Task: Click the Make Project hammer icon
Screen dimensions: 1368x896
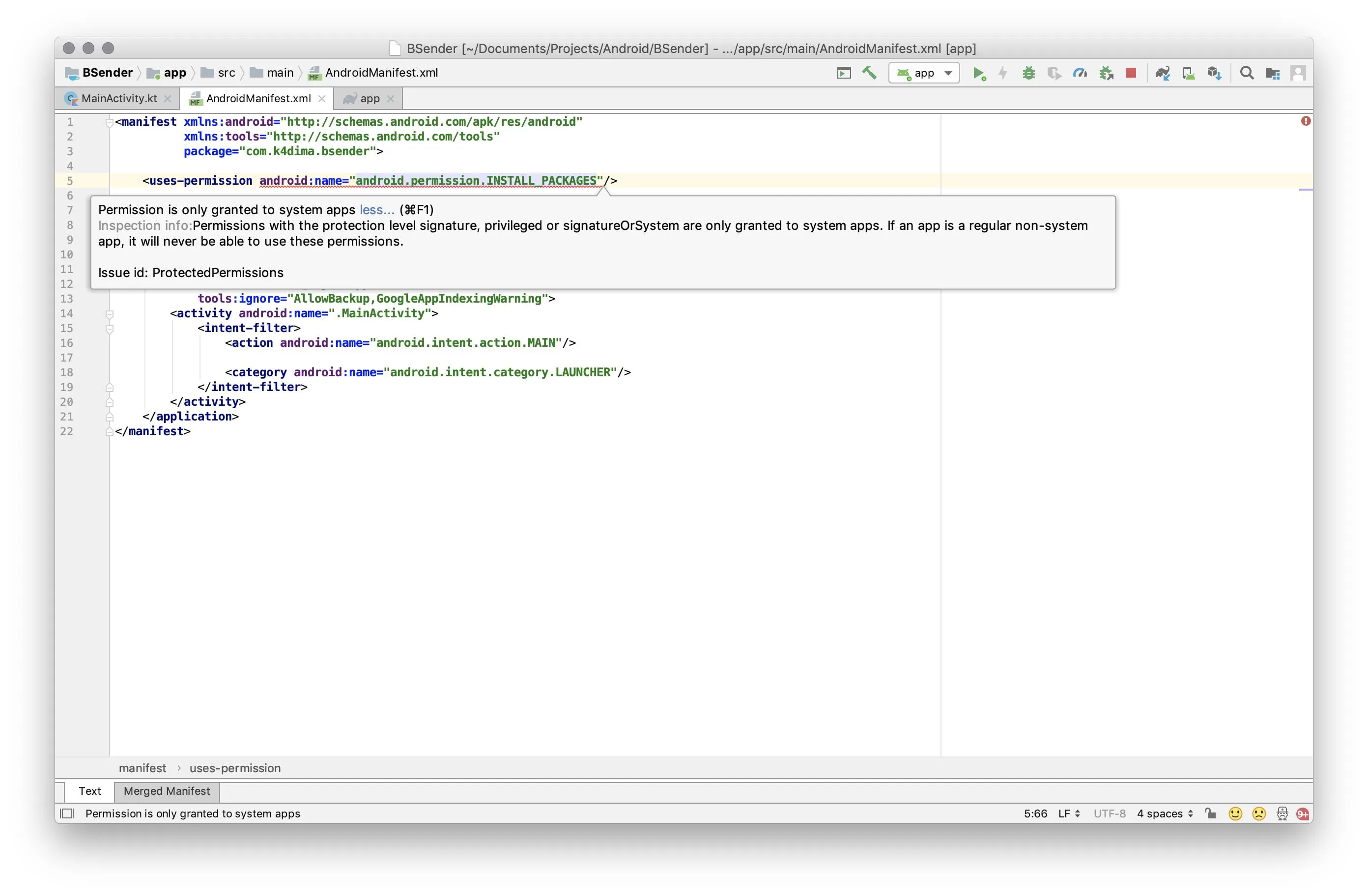Action: [869, 73]
